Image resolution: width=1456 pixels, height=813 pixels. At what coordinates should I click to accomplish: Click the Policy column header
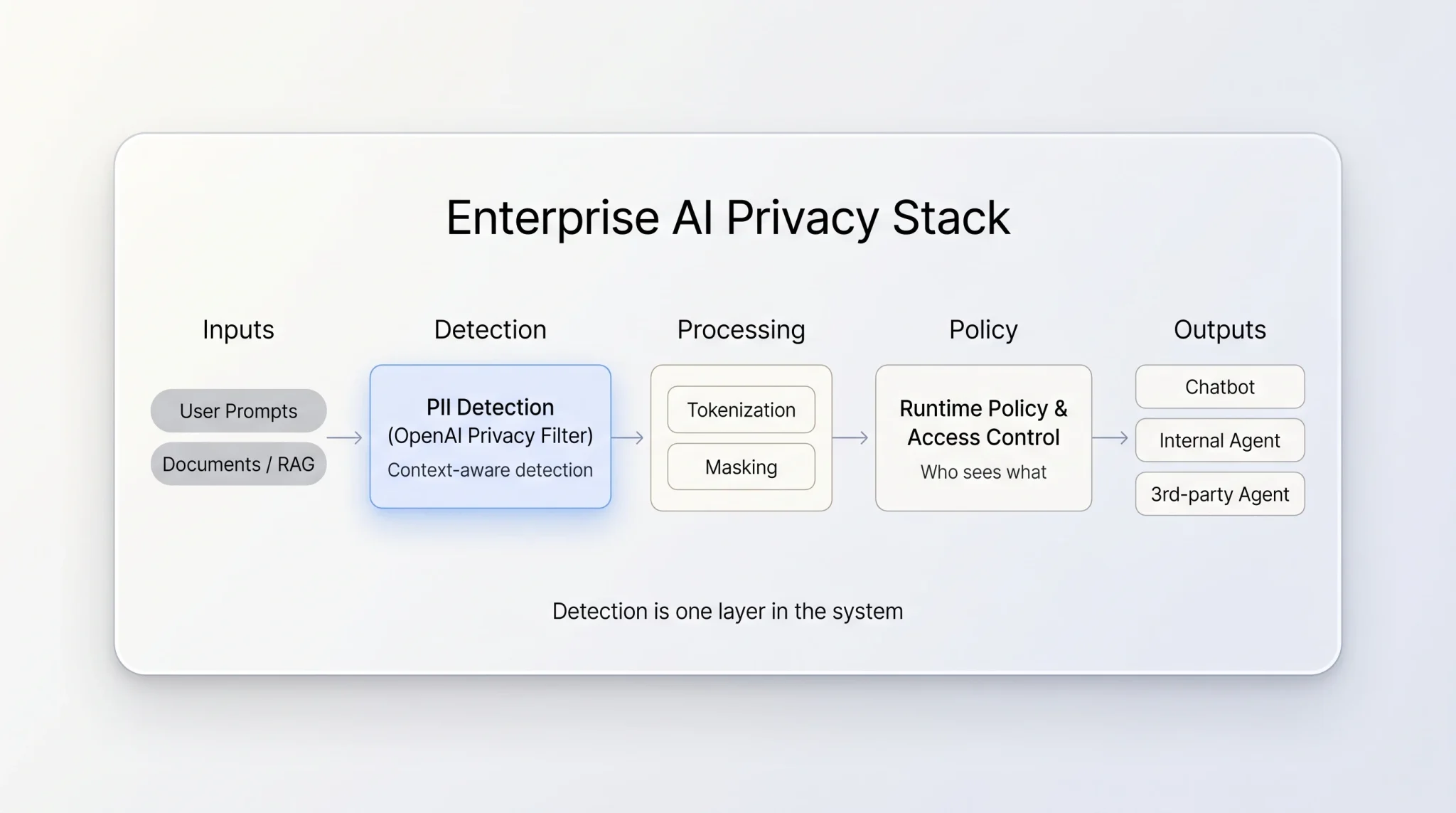[983, 329]
